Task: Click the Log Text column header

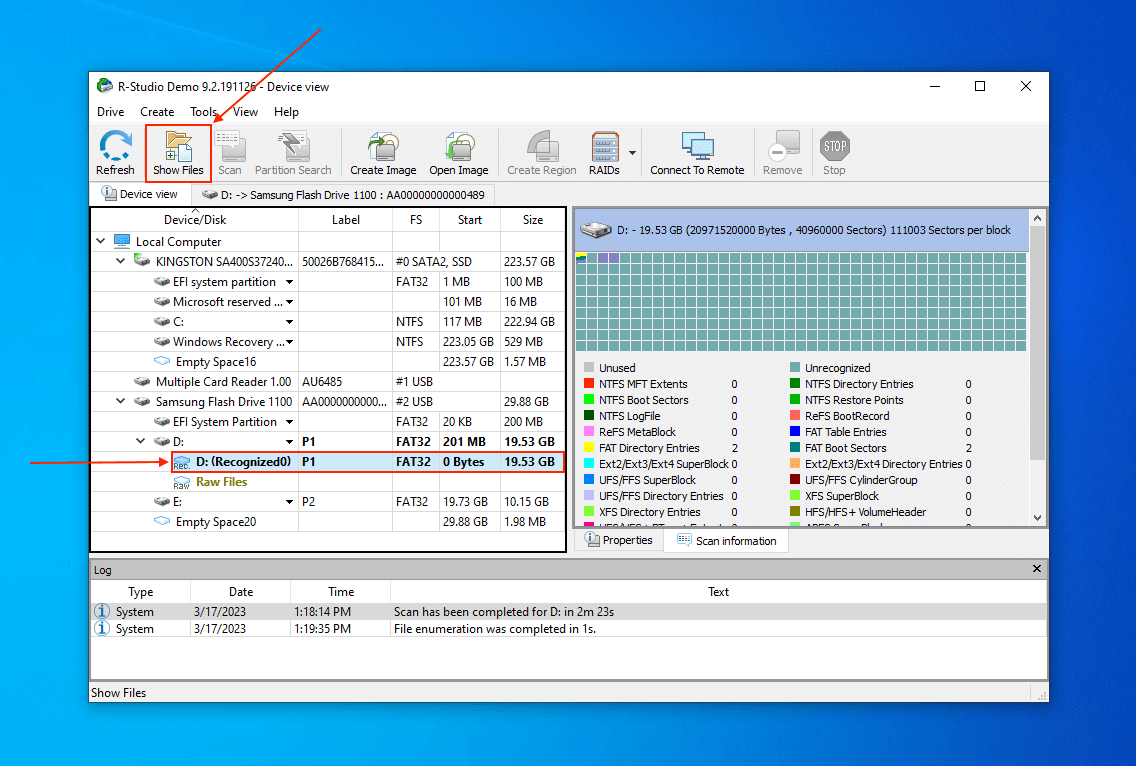Action: (x=718, y=591)
